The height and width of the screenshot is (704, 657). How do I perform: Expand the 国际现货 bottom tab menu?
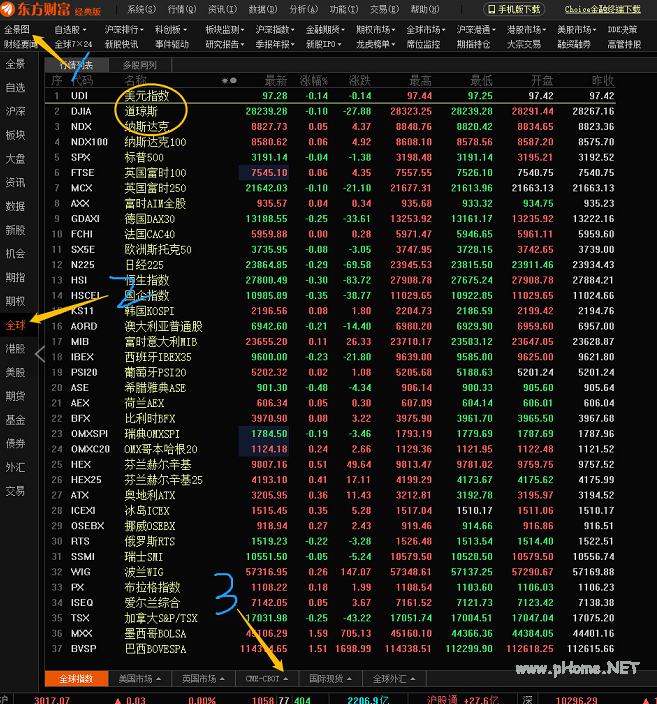click(x=330, y=679)
